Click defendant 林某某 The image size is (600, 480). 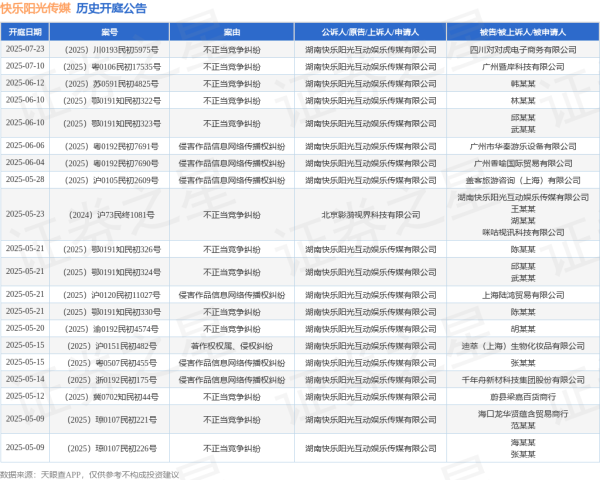(523, 101)
